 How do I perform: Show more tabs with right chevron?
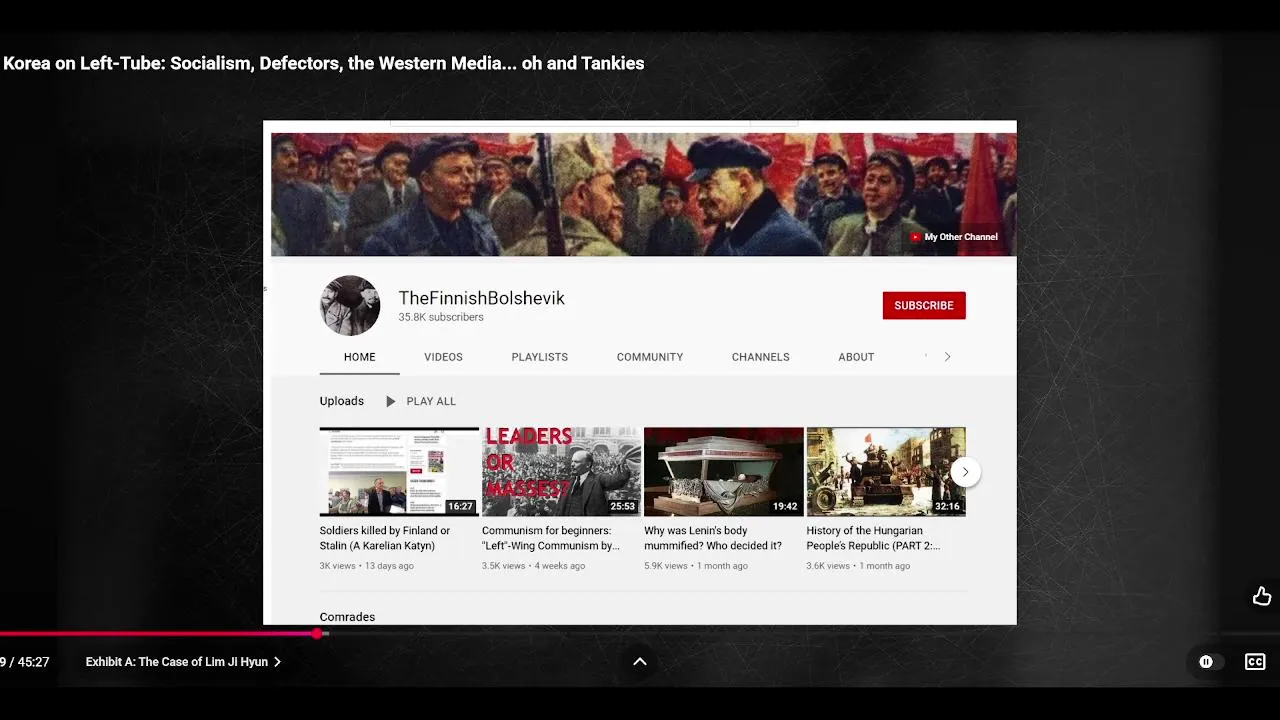click(947, 357)
